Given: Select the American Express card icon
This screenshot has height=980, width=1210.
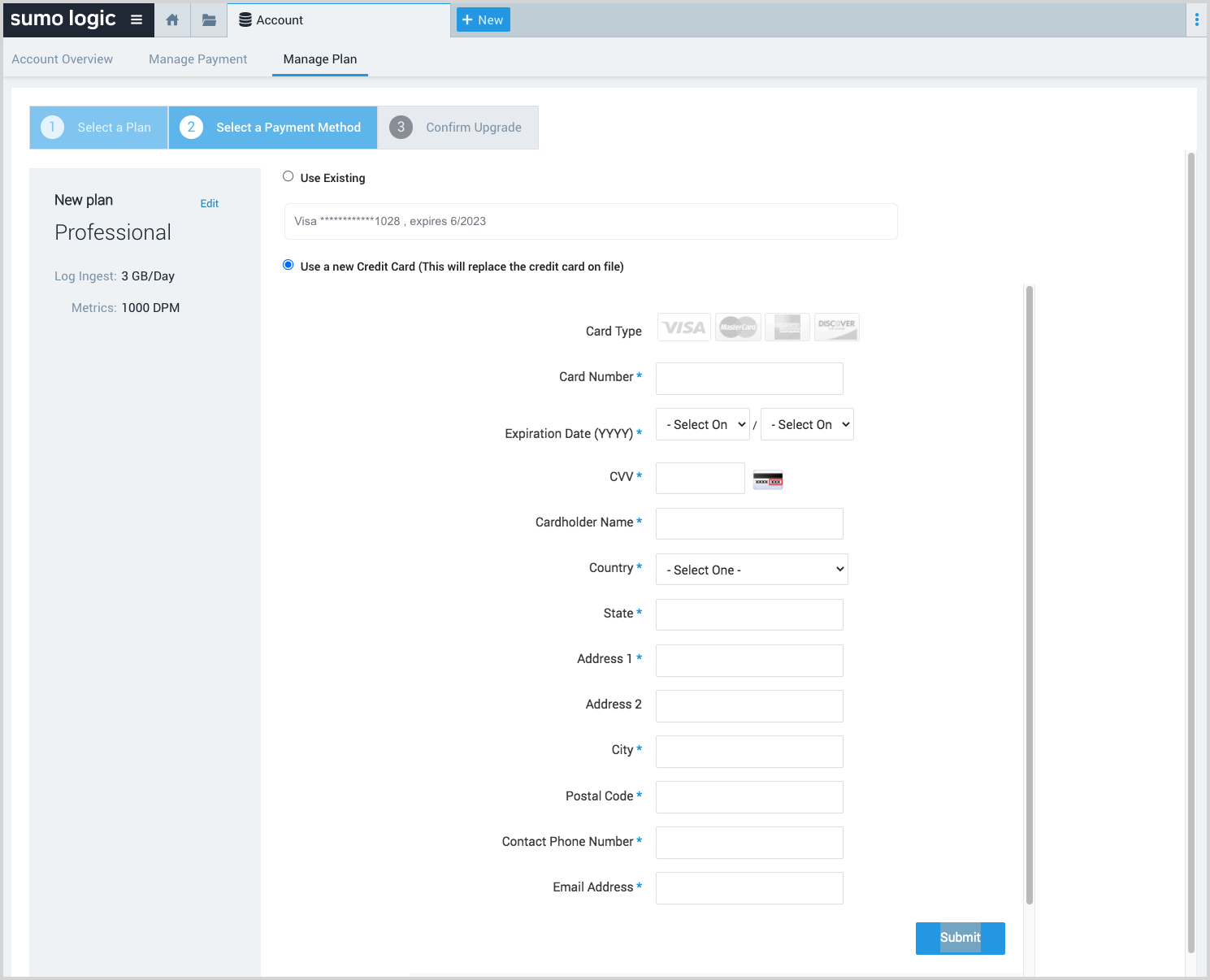Looking at the screenshot, I should coord(787,327).
